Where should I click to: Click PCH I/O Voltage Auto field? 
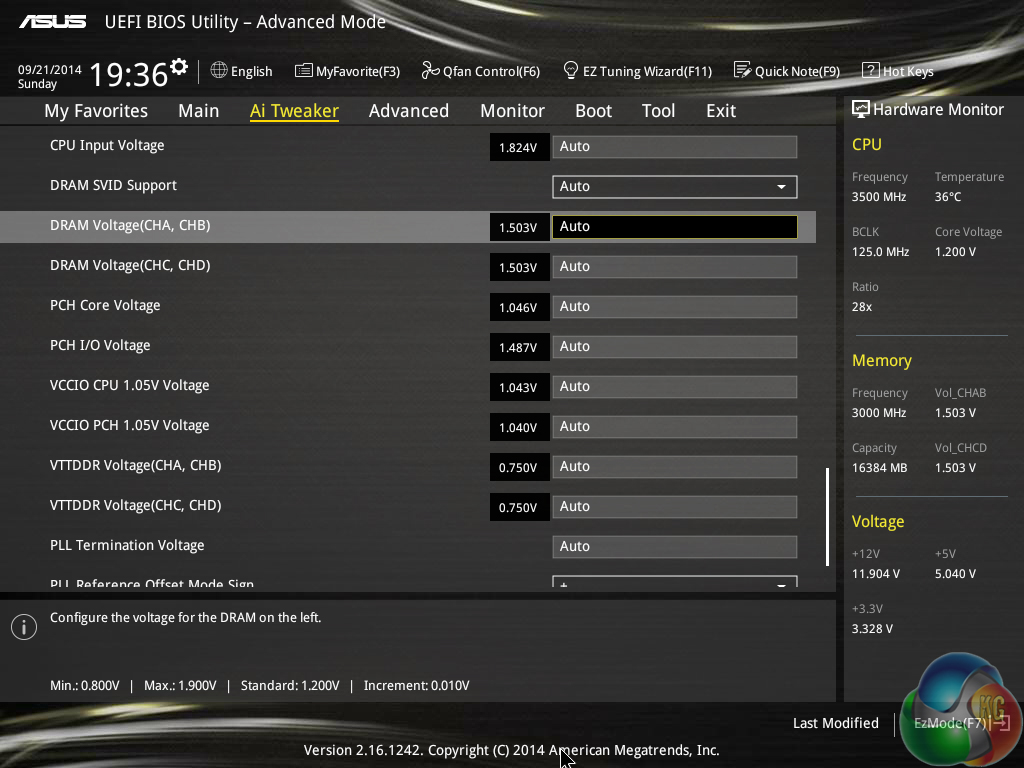coord(675,347)
